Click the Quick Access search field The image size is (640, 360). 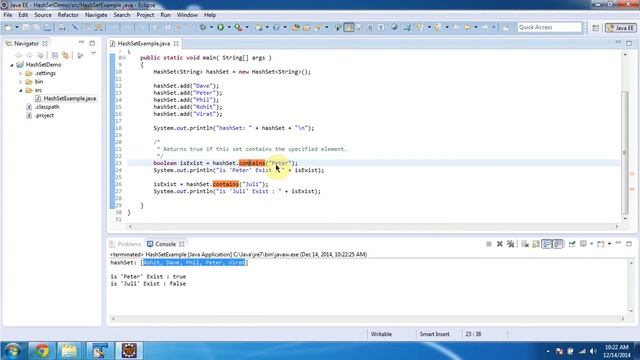pyautogui.click(x=549, y=27)
